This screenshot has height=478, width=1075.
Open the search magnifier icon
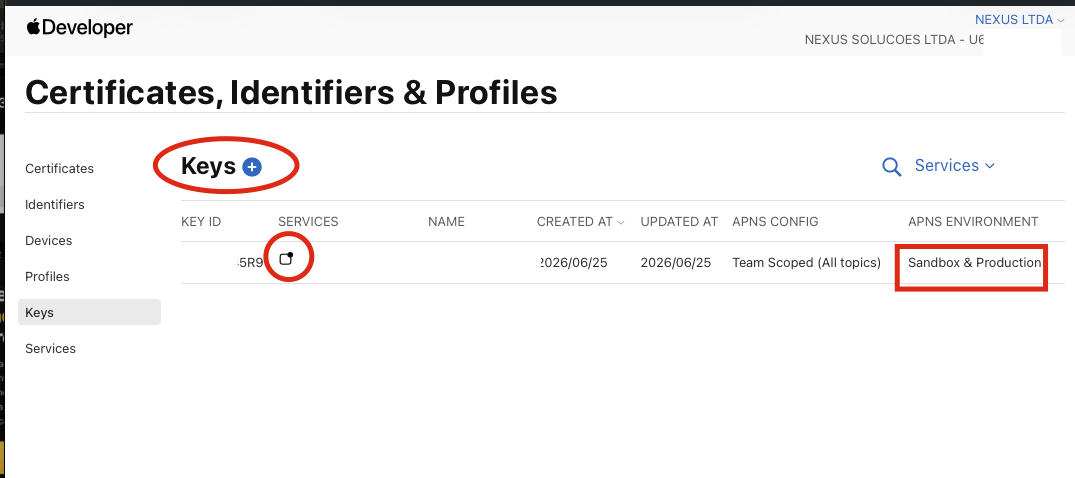(891, 167)
